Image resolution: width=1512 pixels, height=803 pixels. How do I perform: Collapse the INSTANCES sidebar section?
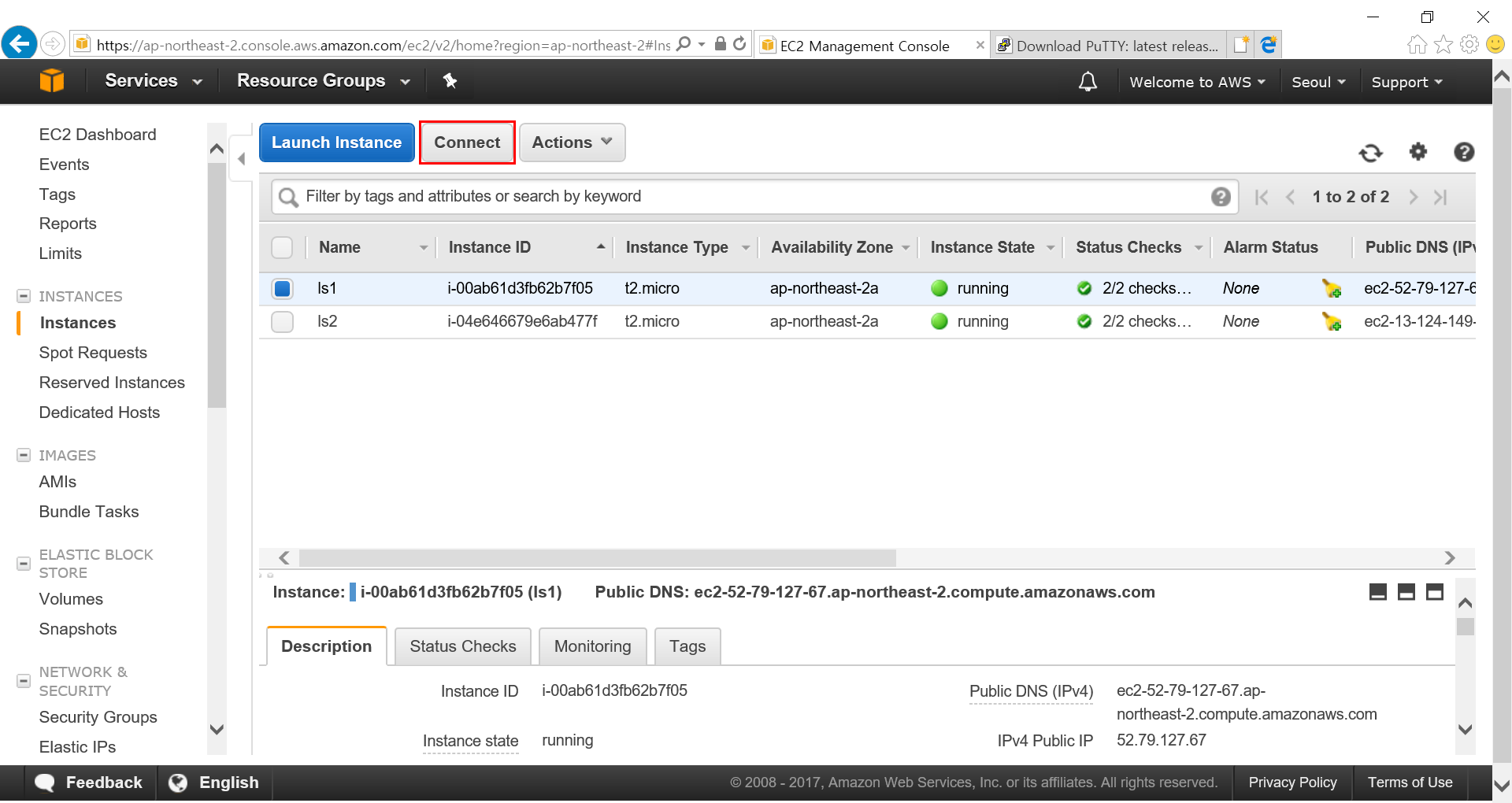point(24,296)
